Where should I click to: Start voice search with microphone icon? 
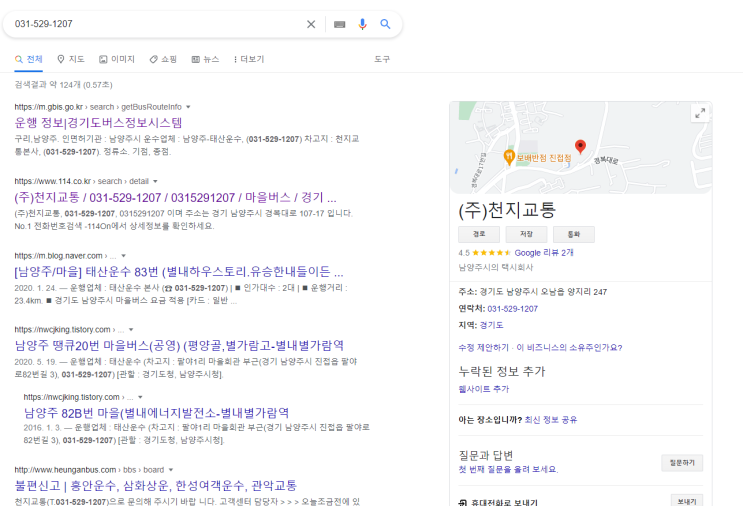point(362,24)
